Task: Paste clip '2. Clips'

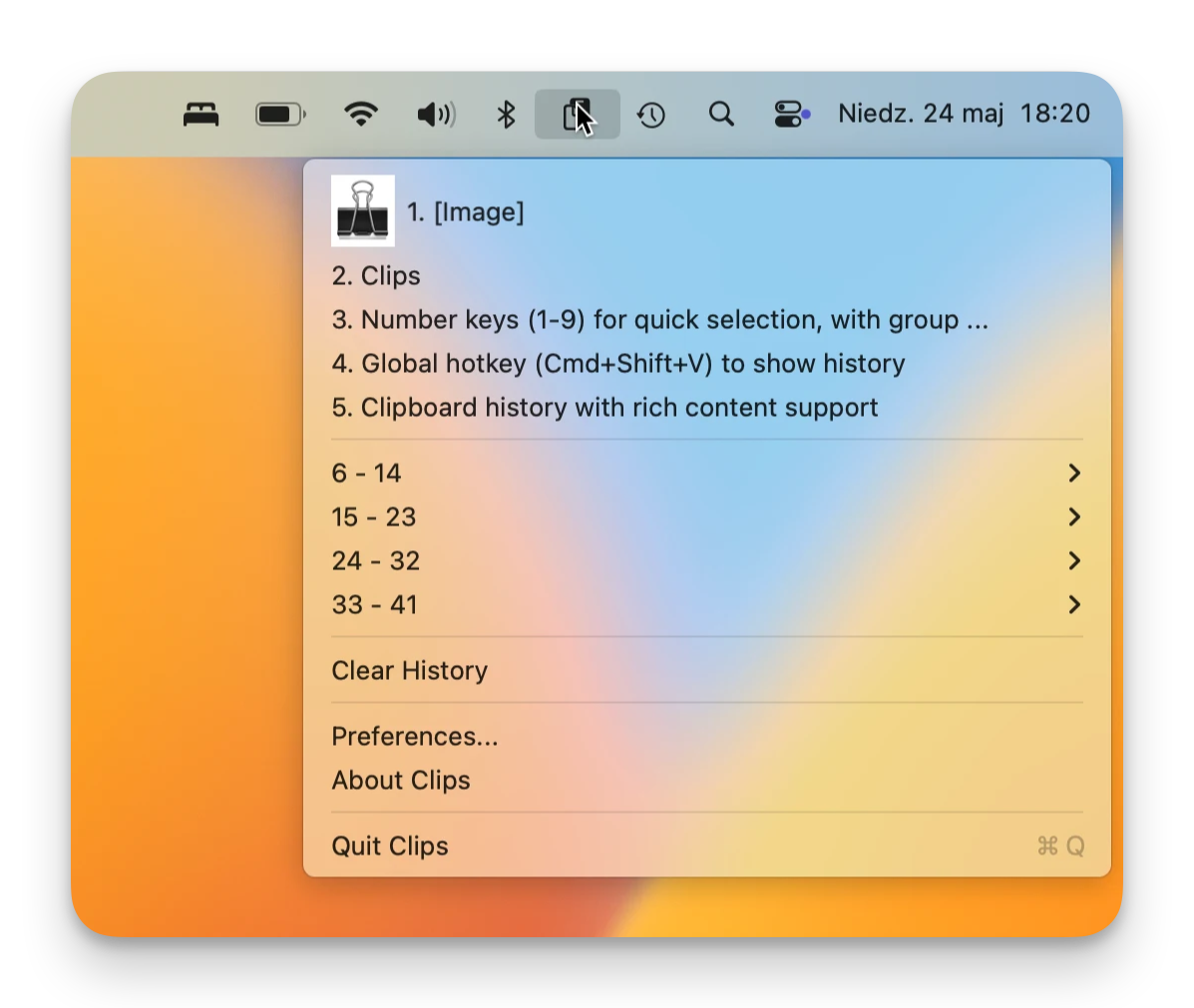Action: click(x=706, y=275)
